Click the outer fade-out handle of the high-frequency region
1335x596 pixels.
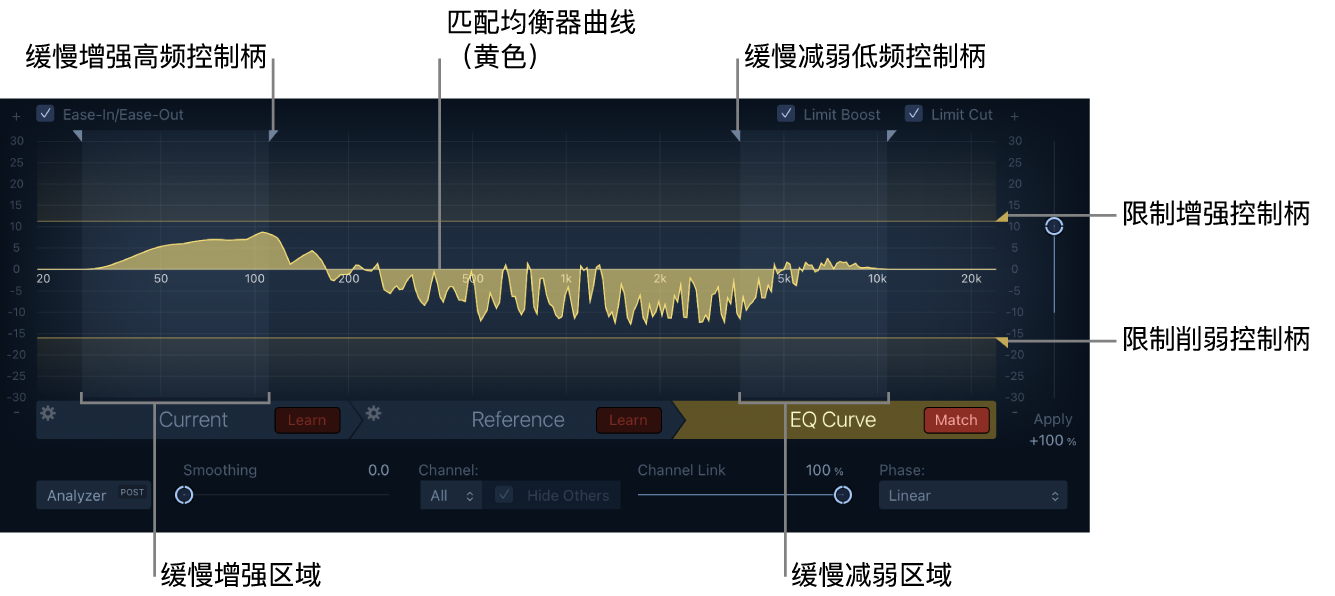pyautogui.click(x=891, y=135)
